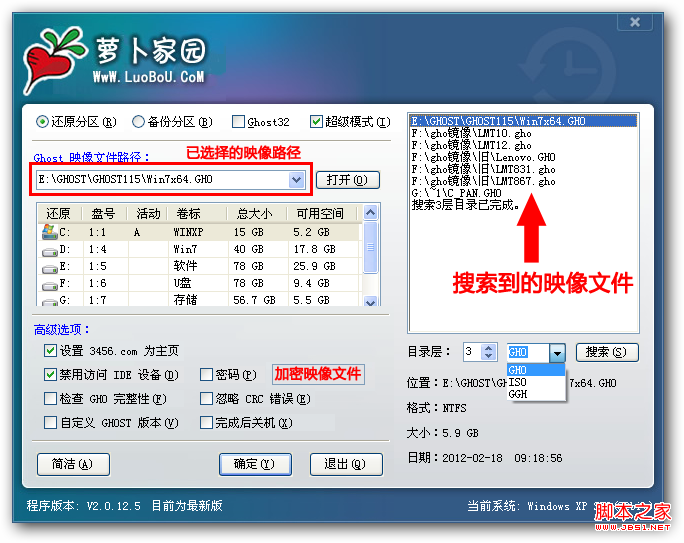Confirm with the 确定 button
This screenshot has height=543, width=684.
(x=255, y=464)
